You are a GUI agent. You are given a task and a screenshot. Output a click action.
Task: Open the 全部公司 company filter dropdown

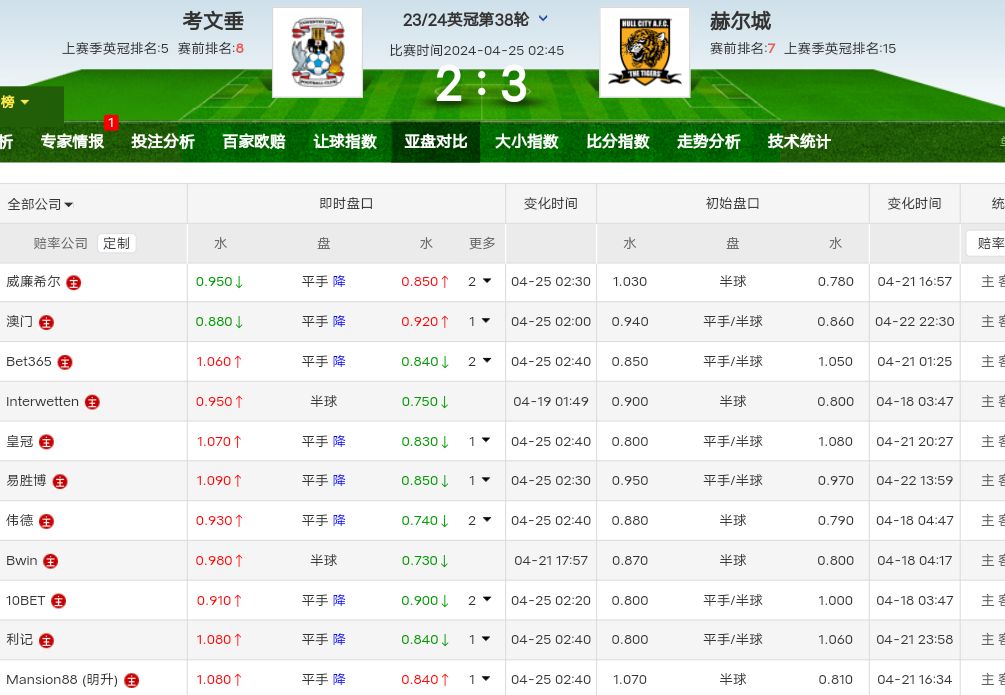tap(40, 204)
